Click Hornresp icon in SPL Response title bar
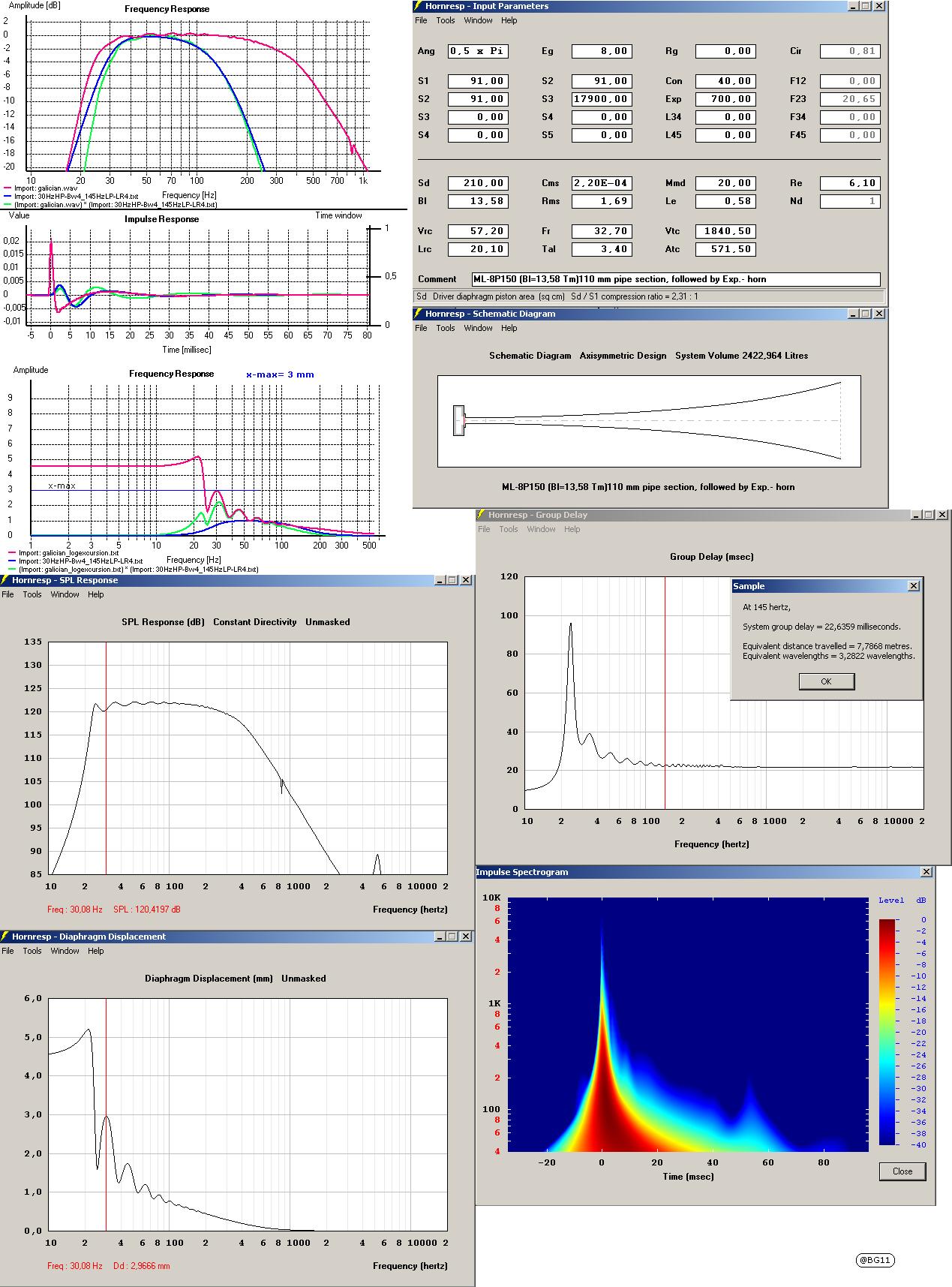Viewport: 952px width, 1287px height. [5, 580]
